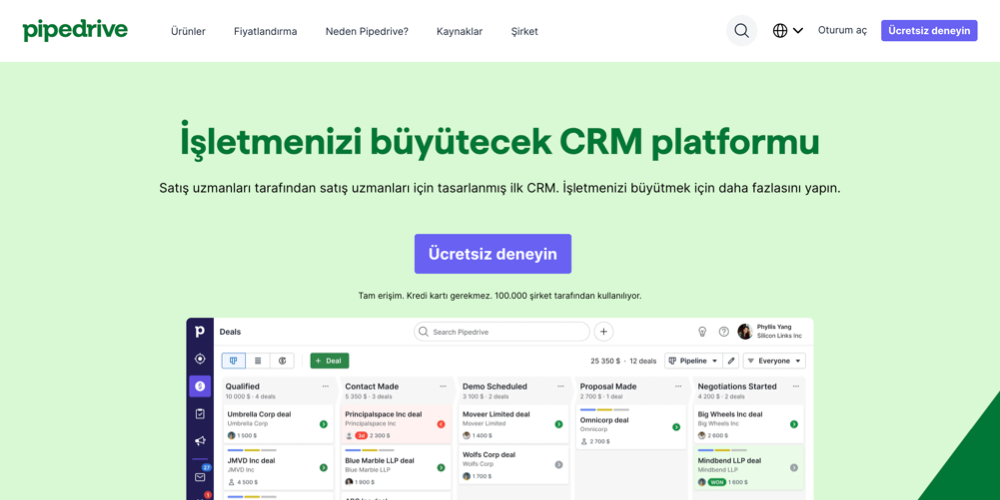Image resolution: width=1000 pixels, height=500 pixels.
Task: Click the plus quick-add button beside search
Action: 604,332
